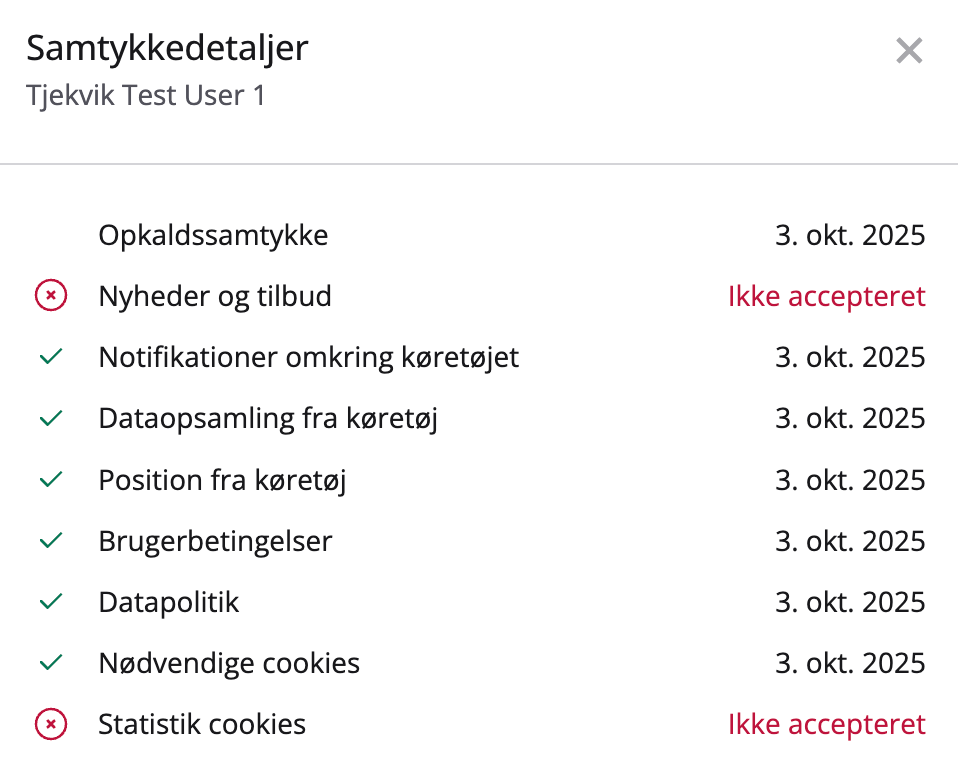This screenshot has height=768, width=958.
Task: Click the checkmark next to Notifikationer omkring køretøjet
Action: coord(51,357)
